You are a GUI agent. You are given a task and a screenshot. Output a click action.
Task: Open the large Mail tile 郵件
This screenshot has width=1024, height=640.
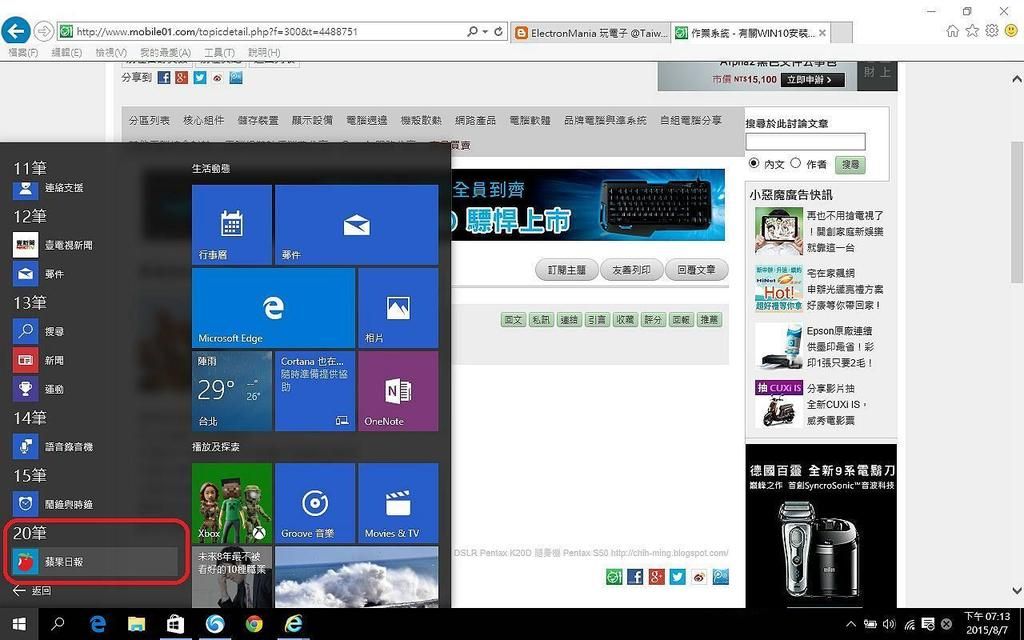[x=357, y=225]
